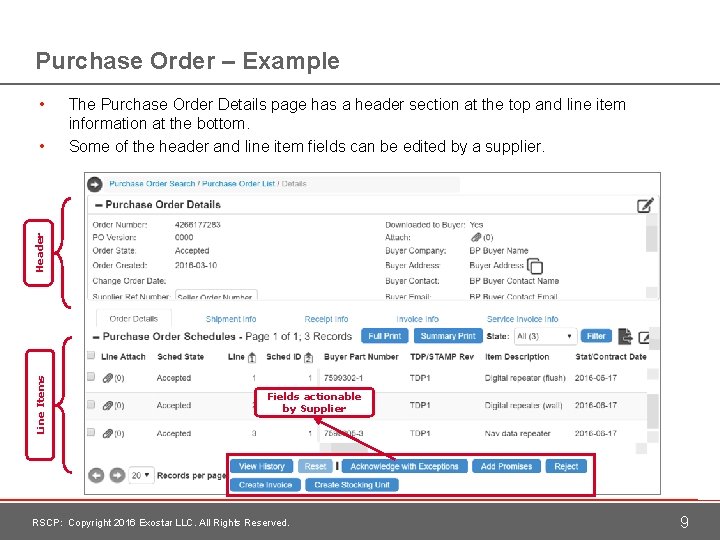Screen dimensions: 720x540
Task: Collapse the Purchase Order Details section
Action: click(x=98, y=205)
